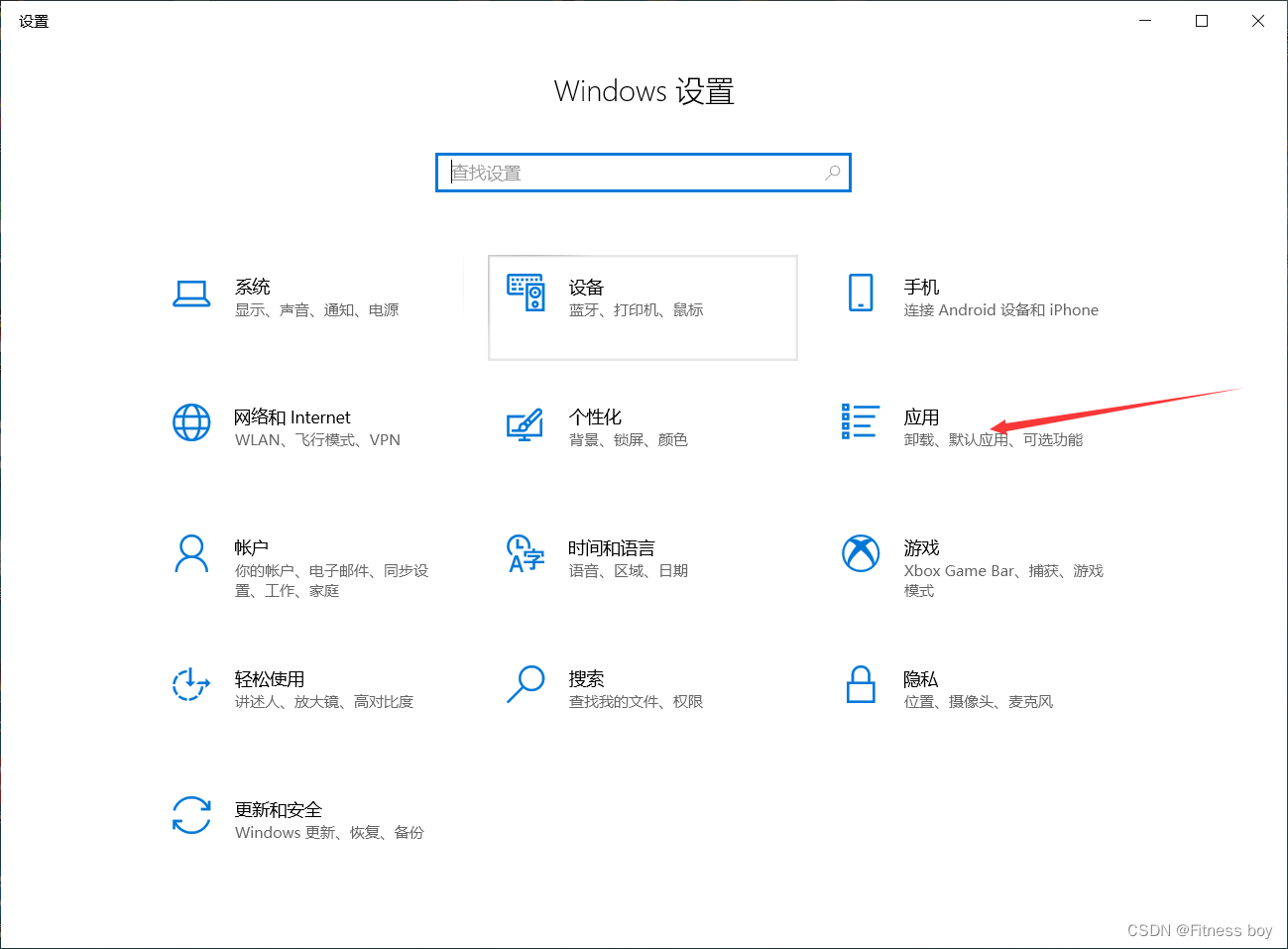Click Xbox Game Bar、捕获、游戏模式 description
Image resolution: width=1288 pixels, height=949 pixels.
coord(1003,581)
